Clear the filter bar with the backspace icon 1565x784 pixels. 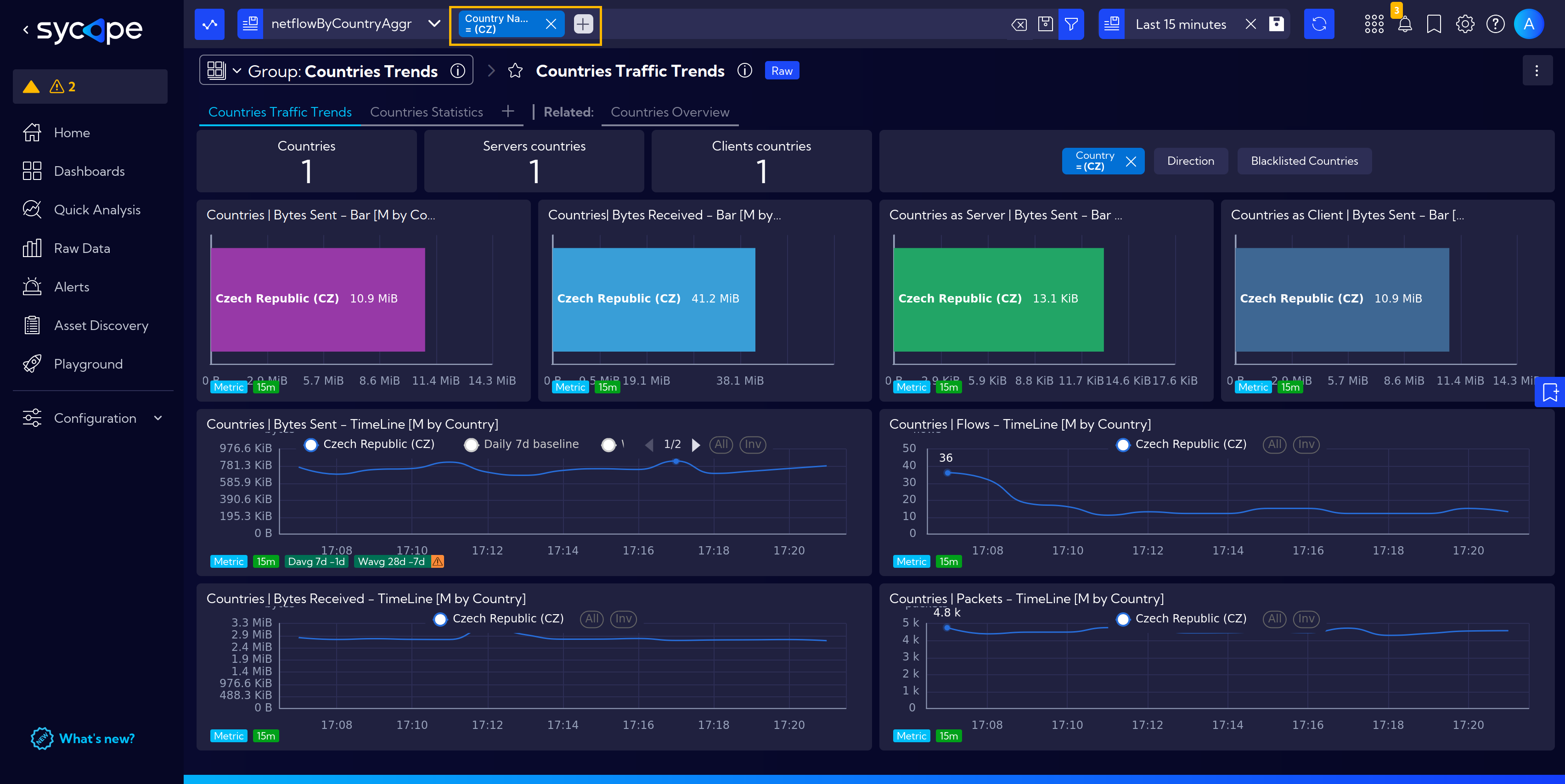(x=1019, y=24)
